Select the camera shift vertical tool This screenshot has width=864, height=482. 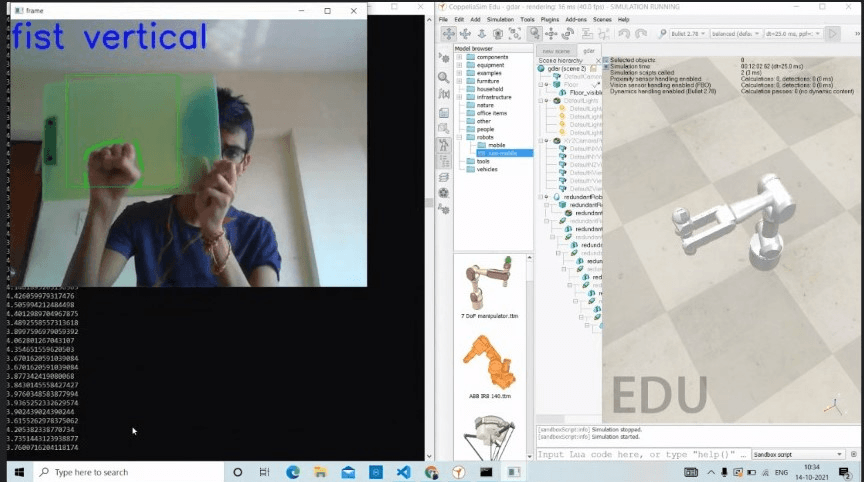point(482,34)
